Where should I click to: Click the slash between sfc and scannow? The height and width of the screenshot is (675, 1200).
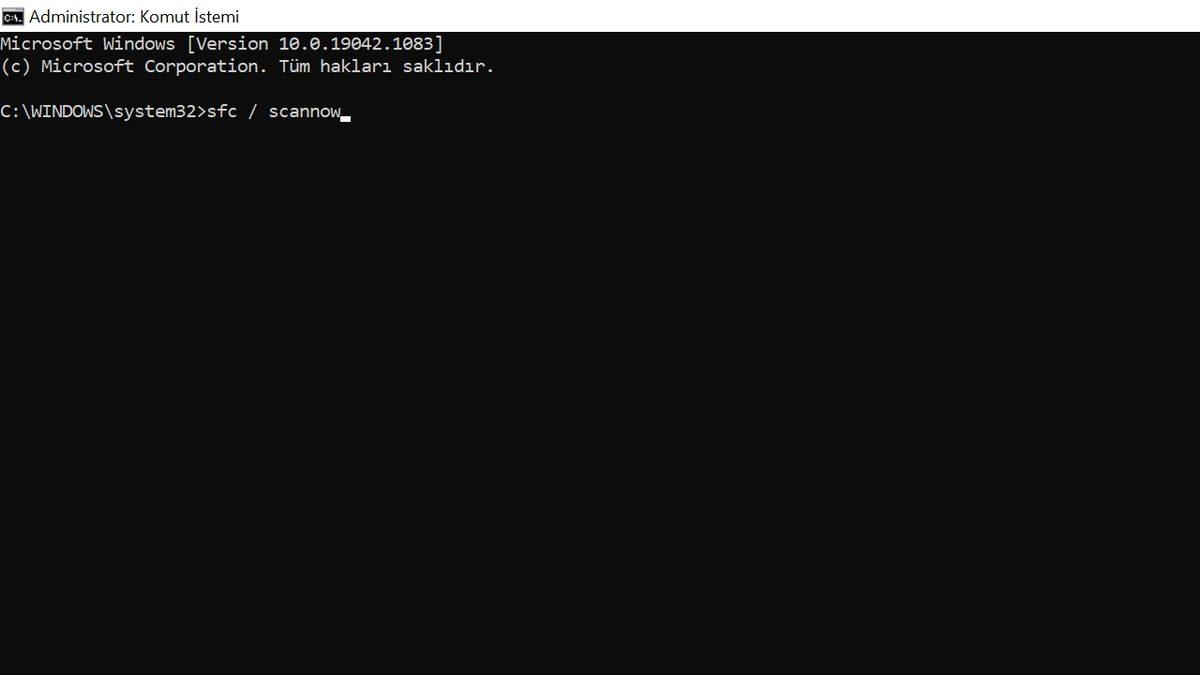click(253, 112)
